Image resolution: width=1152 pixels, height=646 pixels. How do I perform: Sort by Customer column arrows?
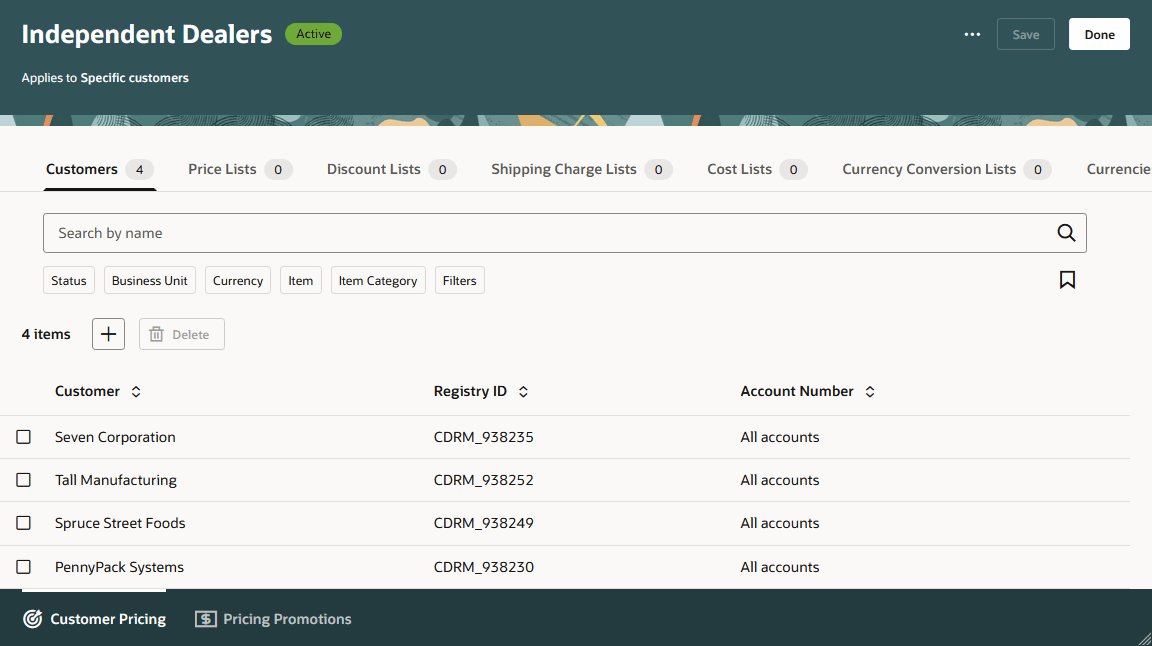click(136, 392)
